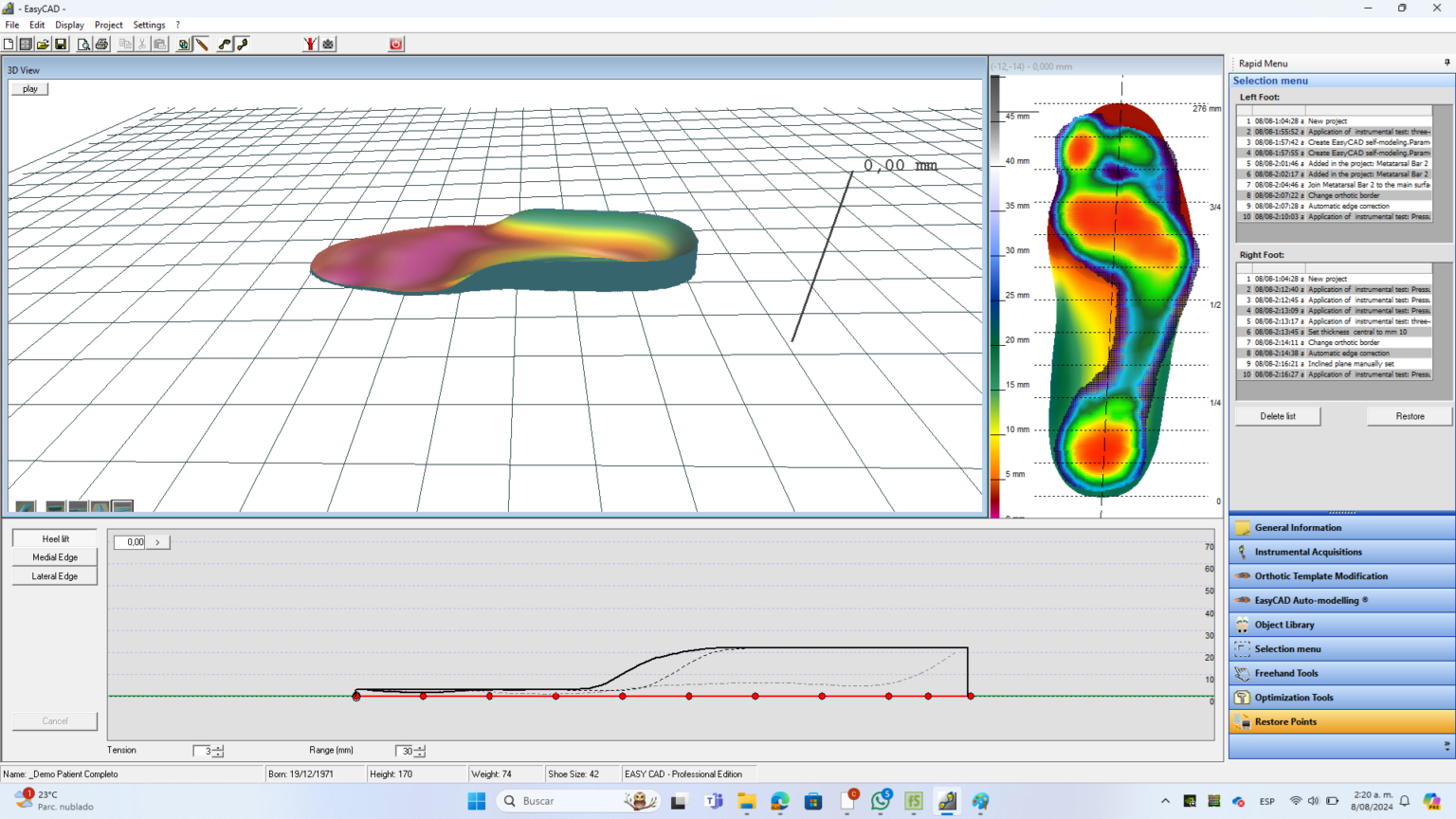Open the milling/export icon near the toolbar center
1456x819 pixels.
pos(326,44)
